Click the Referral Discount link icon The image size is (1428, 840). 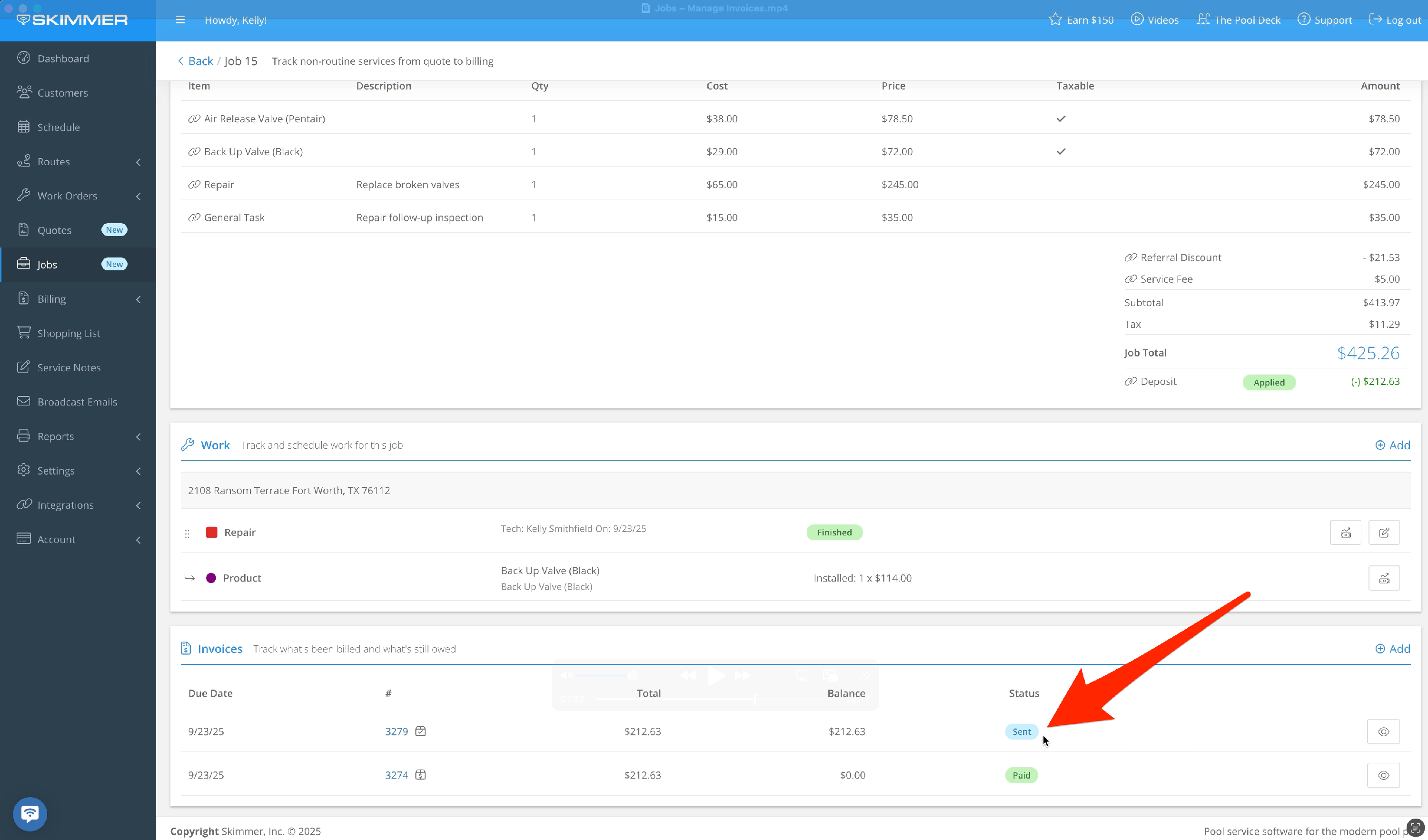coord(1130,258)
